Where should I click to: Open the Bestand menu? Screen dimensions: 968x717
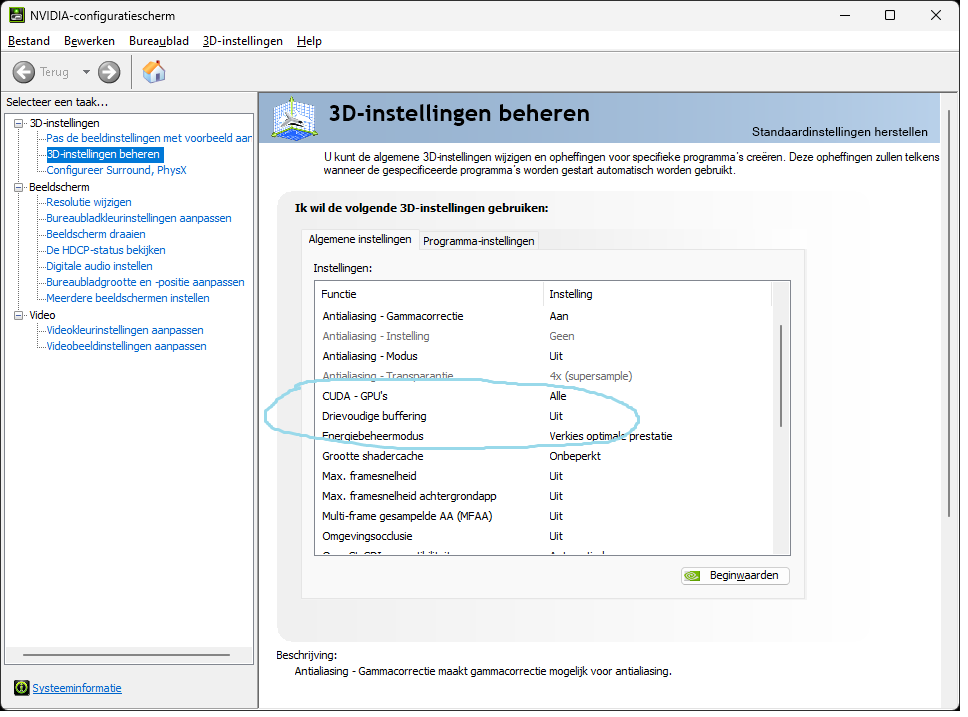click(x=29, y=41)
